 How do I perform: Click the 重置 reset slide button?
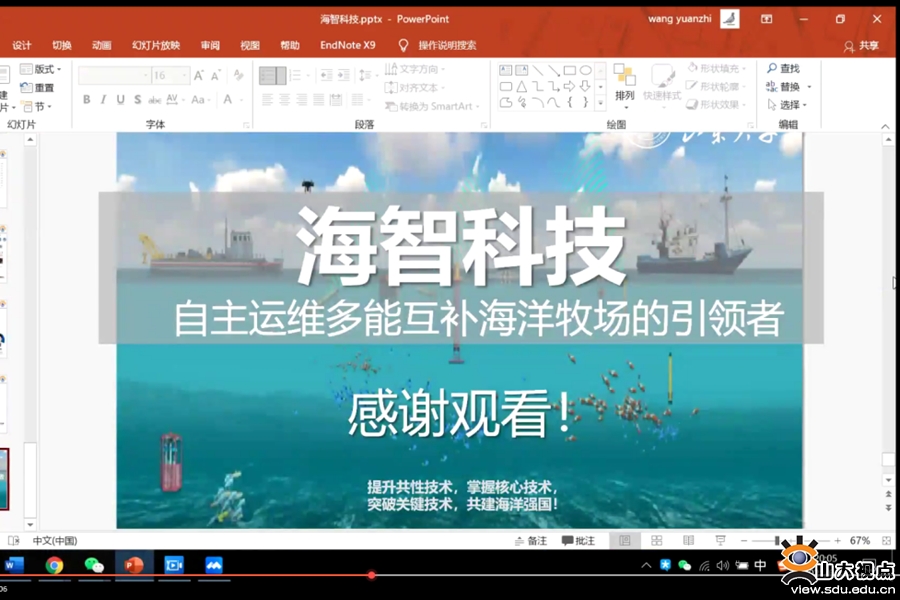point(43,88)
